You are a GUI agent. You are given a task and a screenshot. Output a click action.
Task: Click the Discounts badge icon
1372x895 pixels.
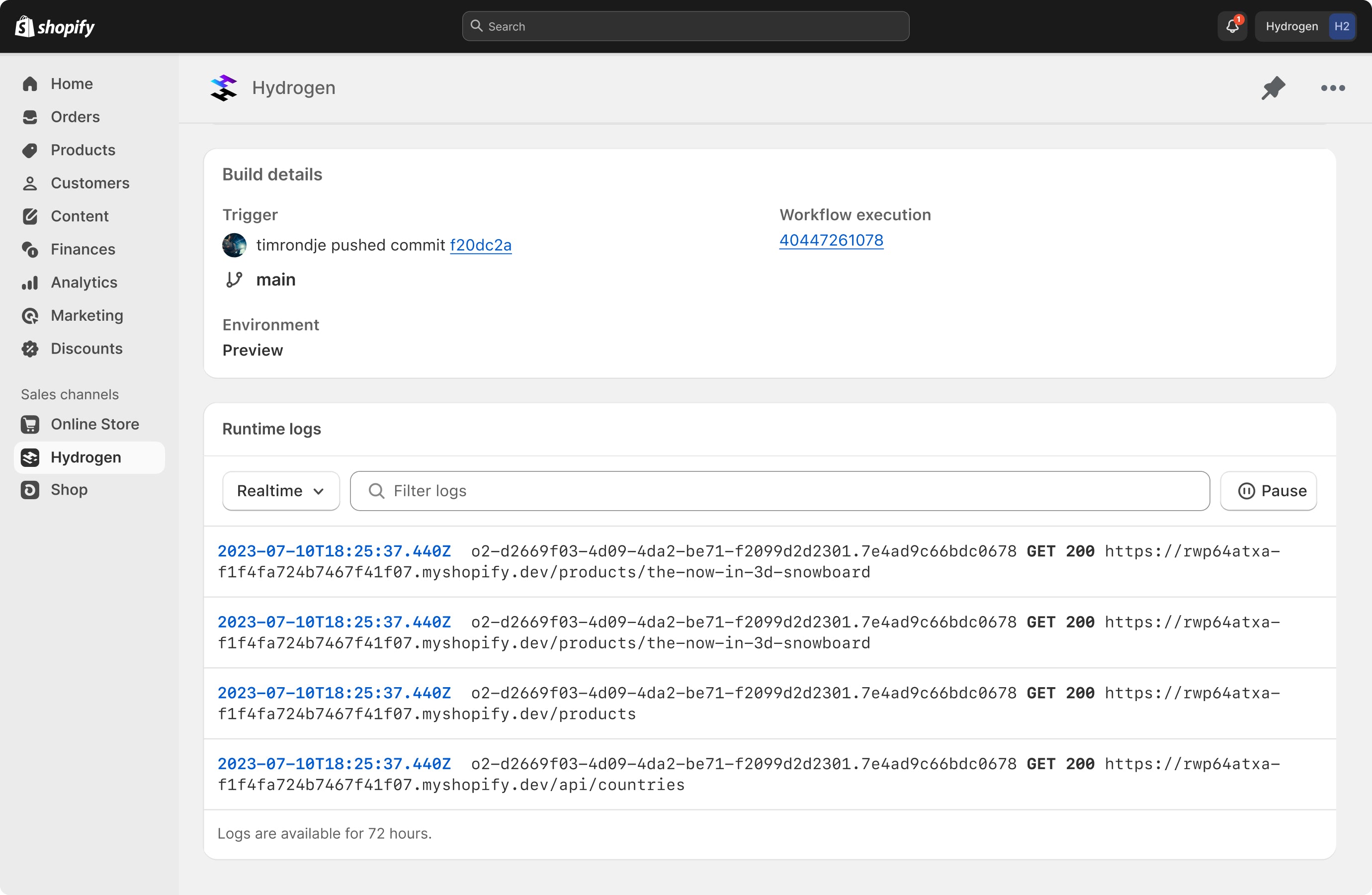tap(30, 349)
